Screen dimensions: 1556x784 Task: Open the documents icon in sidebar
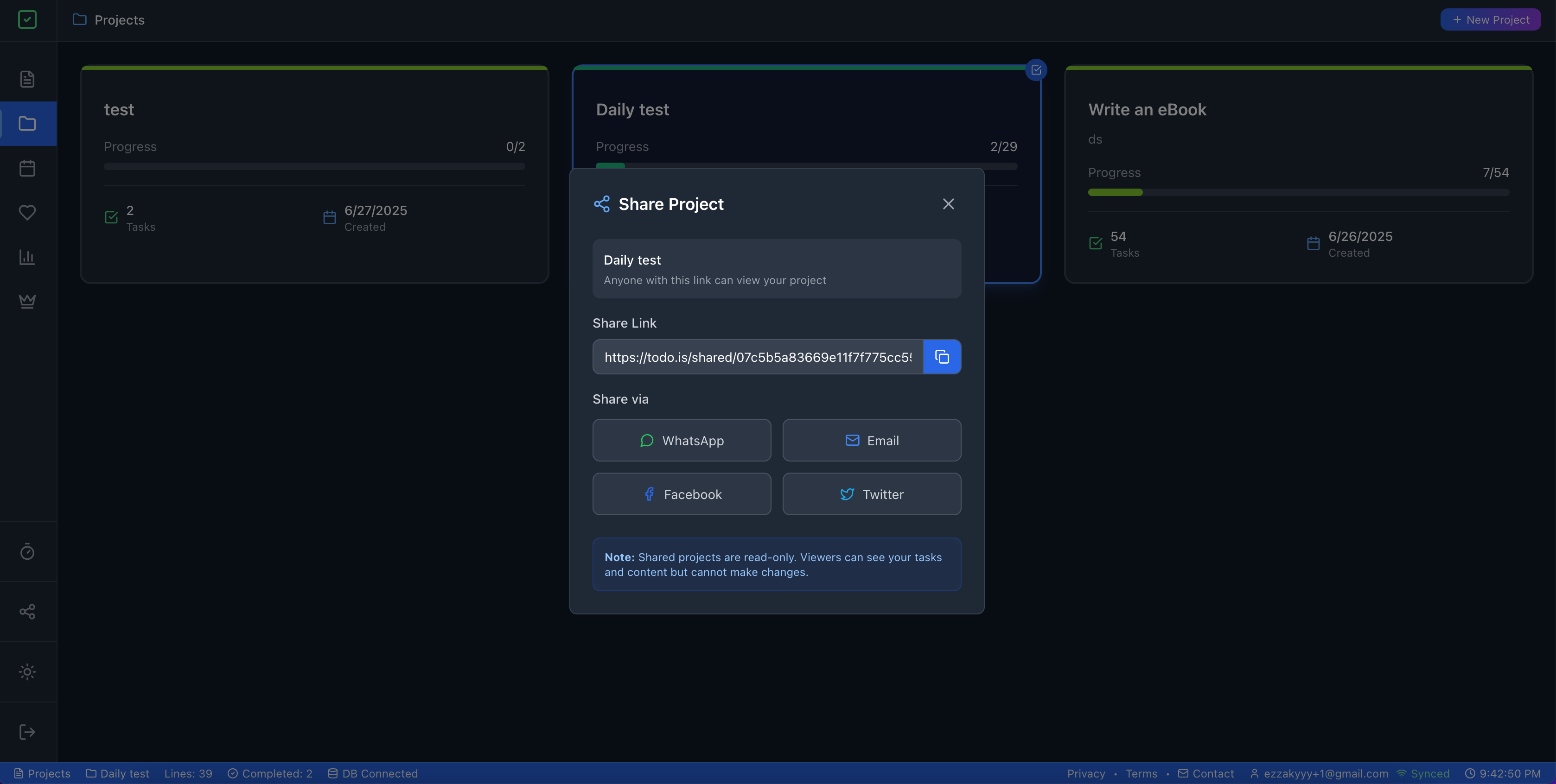[27, 79]
